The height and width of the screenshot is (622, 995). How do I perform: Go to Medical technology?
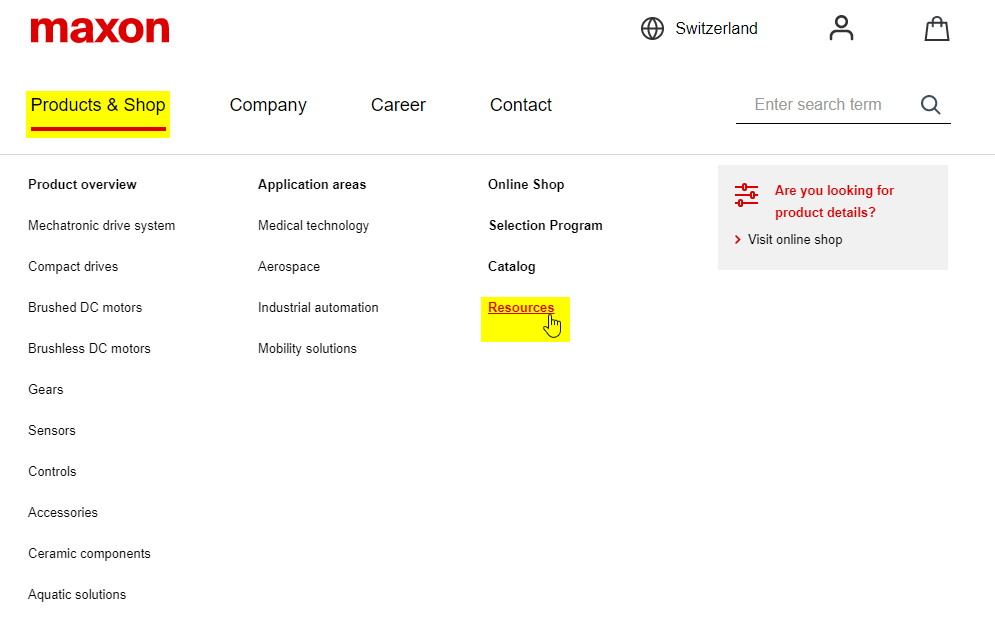click(313, 225)
